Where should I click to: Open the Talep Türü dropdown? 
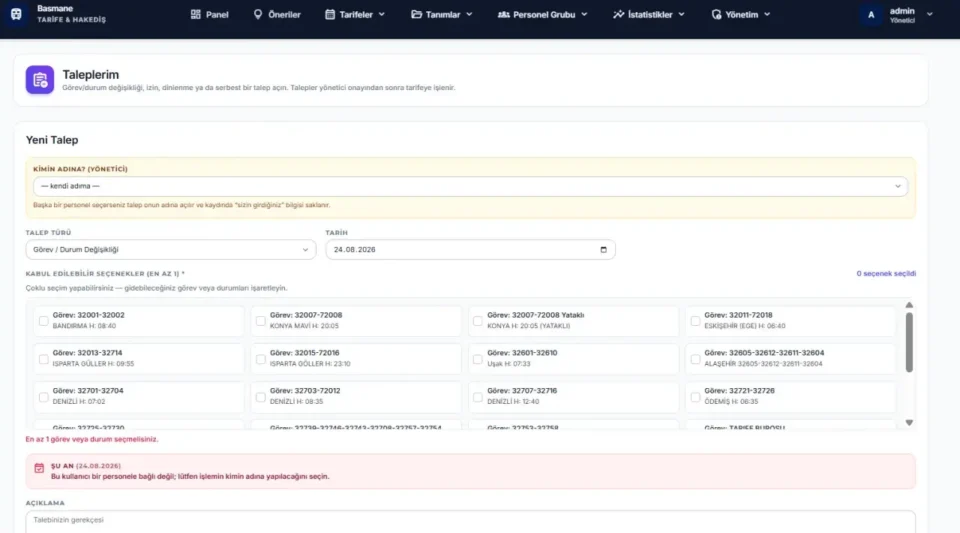tap(171, 250)
